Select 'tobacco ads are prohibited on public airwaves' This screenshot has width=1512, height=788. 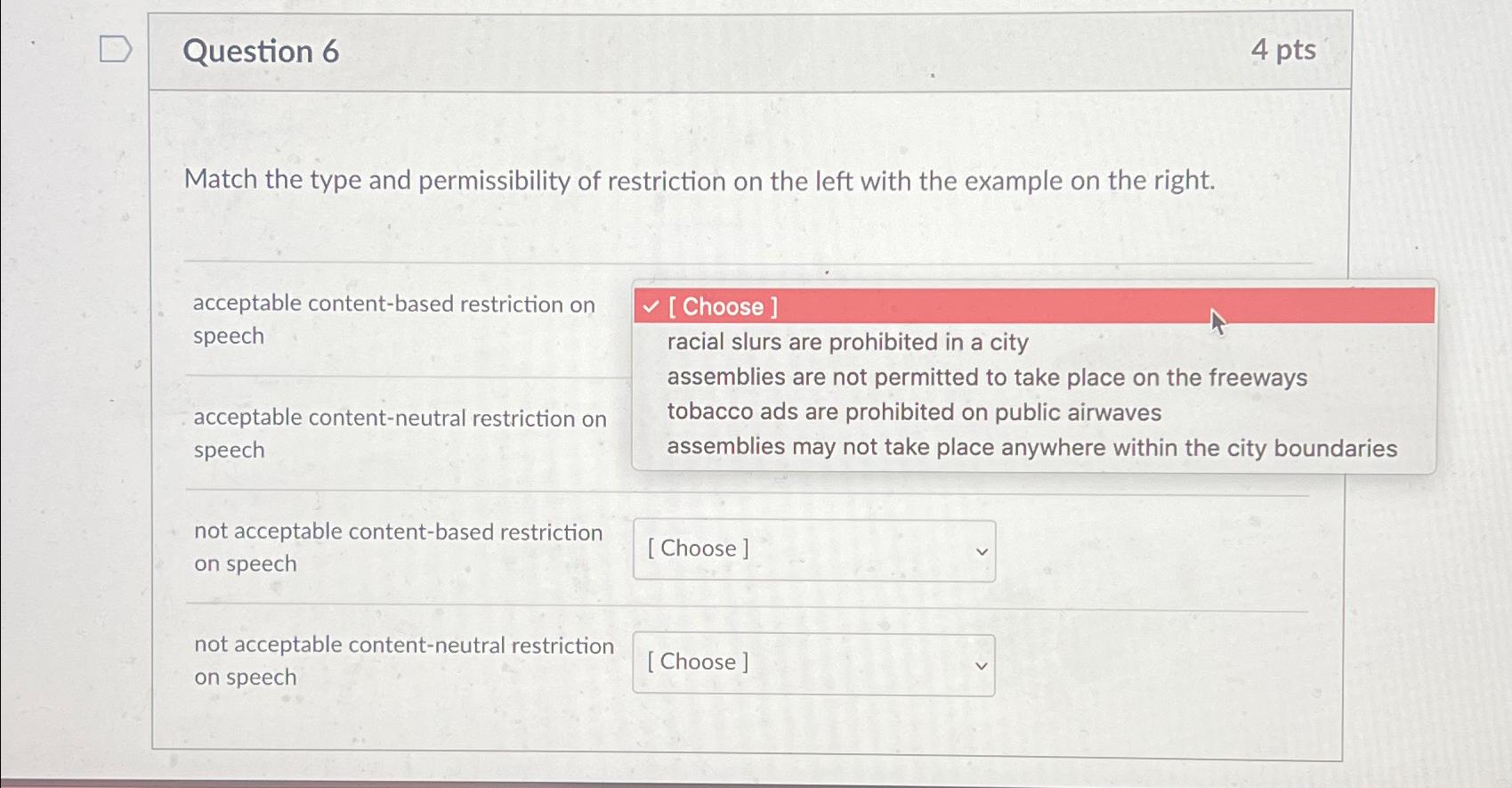click(914, 411)
